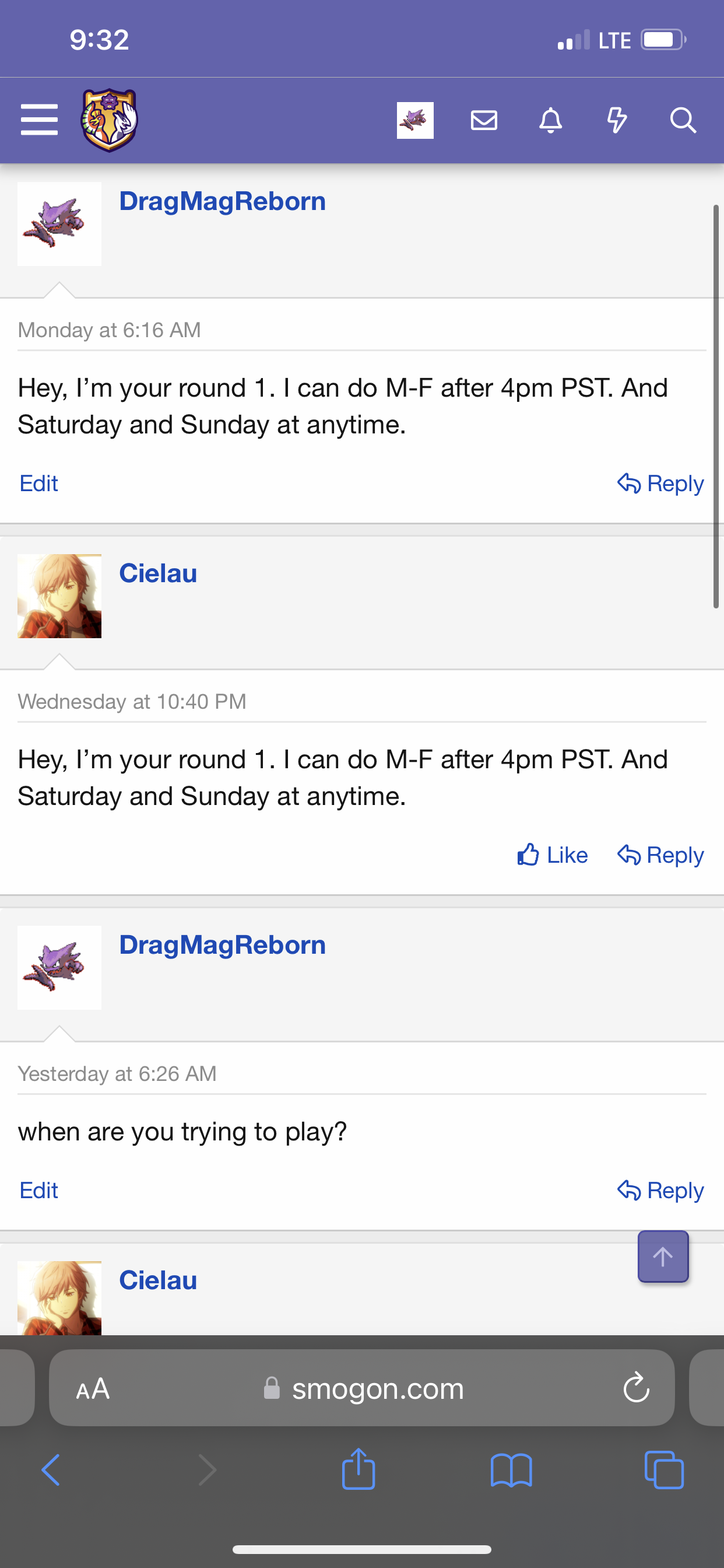724x1568 pixels.
Task: Open the inbox envelope icon
Action: pos(484,120)
